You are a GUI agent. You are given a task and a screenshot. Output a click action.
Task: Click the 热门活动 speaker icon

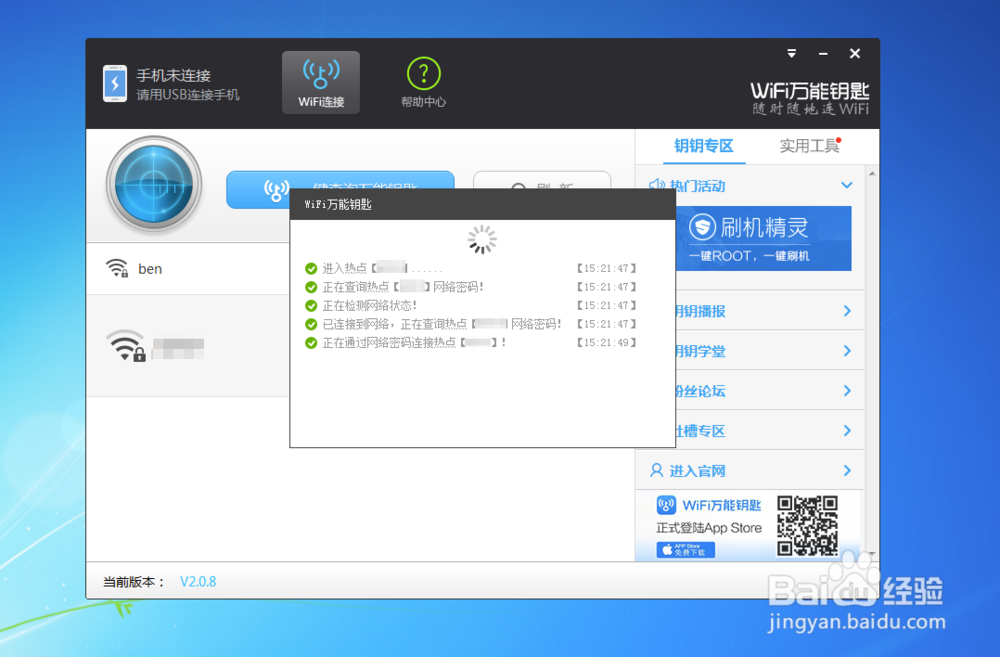coord(656,185)
